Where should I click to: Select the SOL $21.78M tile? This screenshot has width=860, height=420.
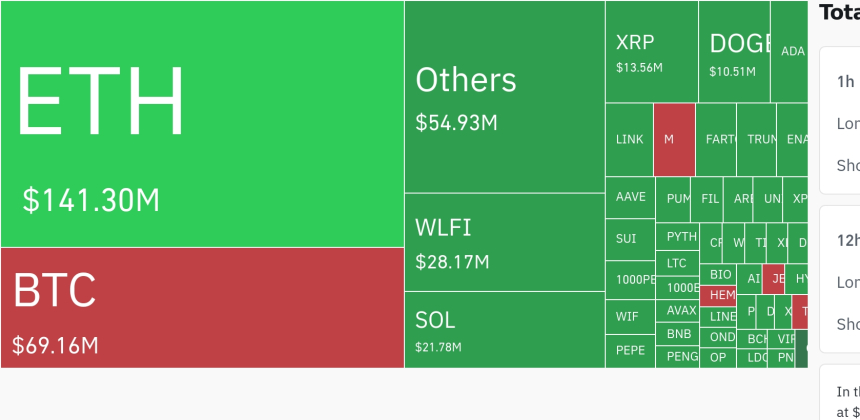pos(504,330)
